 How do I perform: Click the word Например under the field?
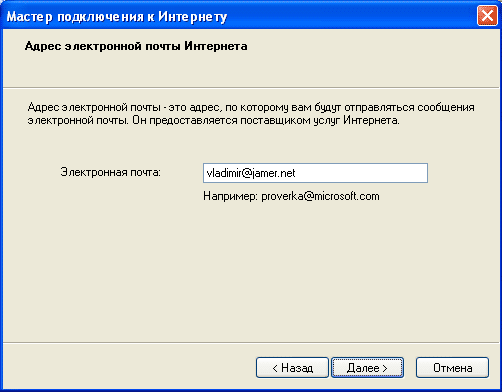tap(230, 196)
